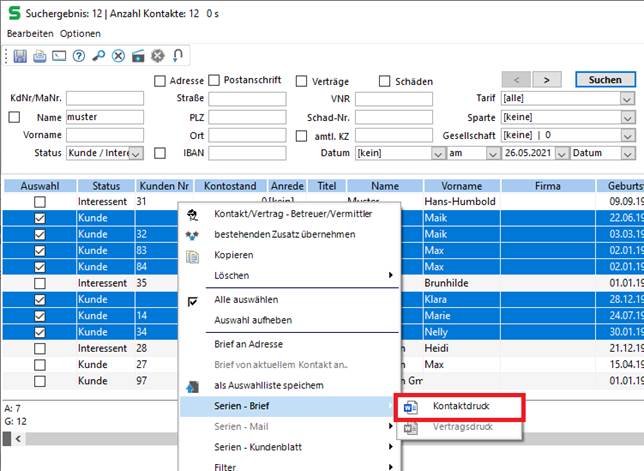Click the circled X cancel icon
This screenshot has width=644, height=471.
pos(119,55)
